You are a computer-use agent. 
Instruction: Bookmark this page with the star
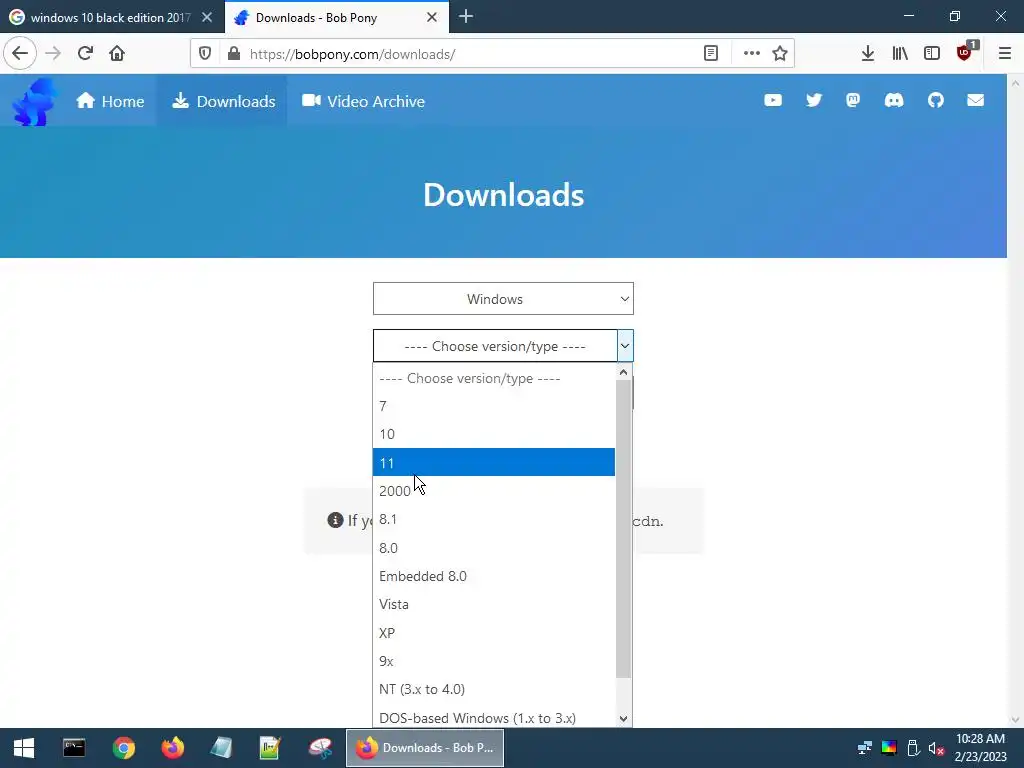coord(780,54)
